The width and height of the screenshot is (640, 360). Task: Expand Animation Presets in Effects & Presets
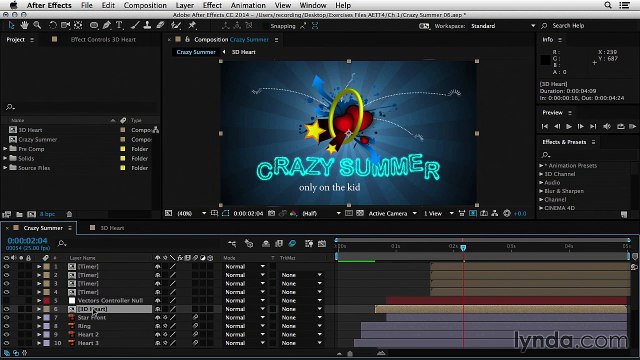coord(541,165)
